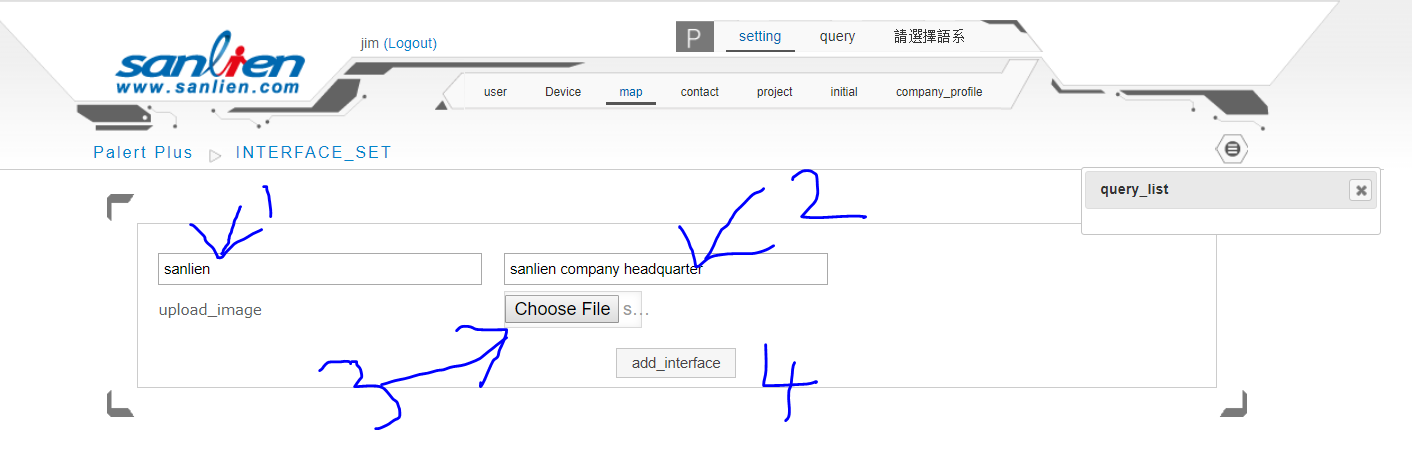This screenshot has width=1412, height=469.
Task: Switch to the query tab
Action: (837, 37)
